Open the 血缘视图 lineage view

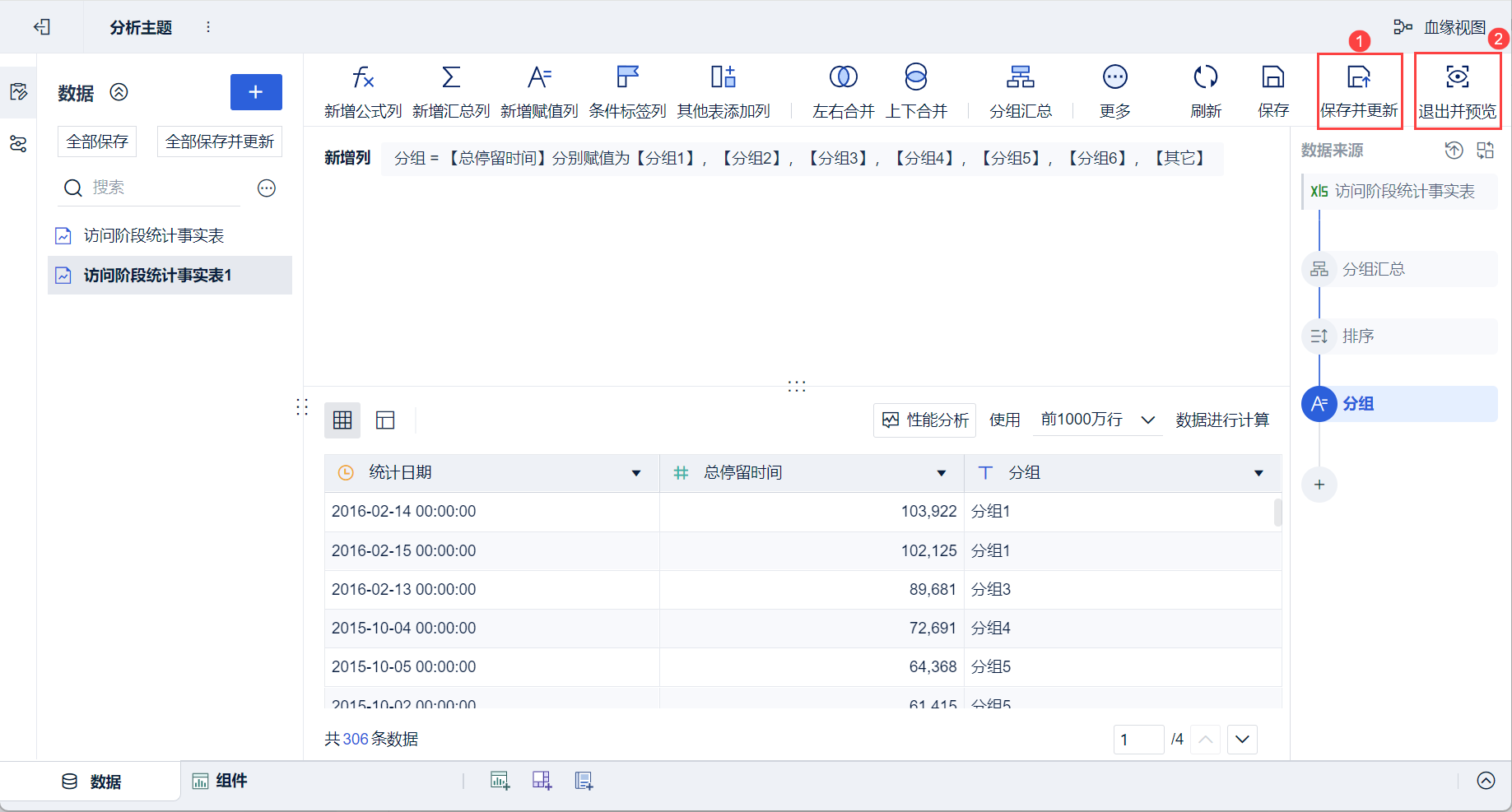point(1440,27)
